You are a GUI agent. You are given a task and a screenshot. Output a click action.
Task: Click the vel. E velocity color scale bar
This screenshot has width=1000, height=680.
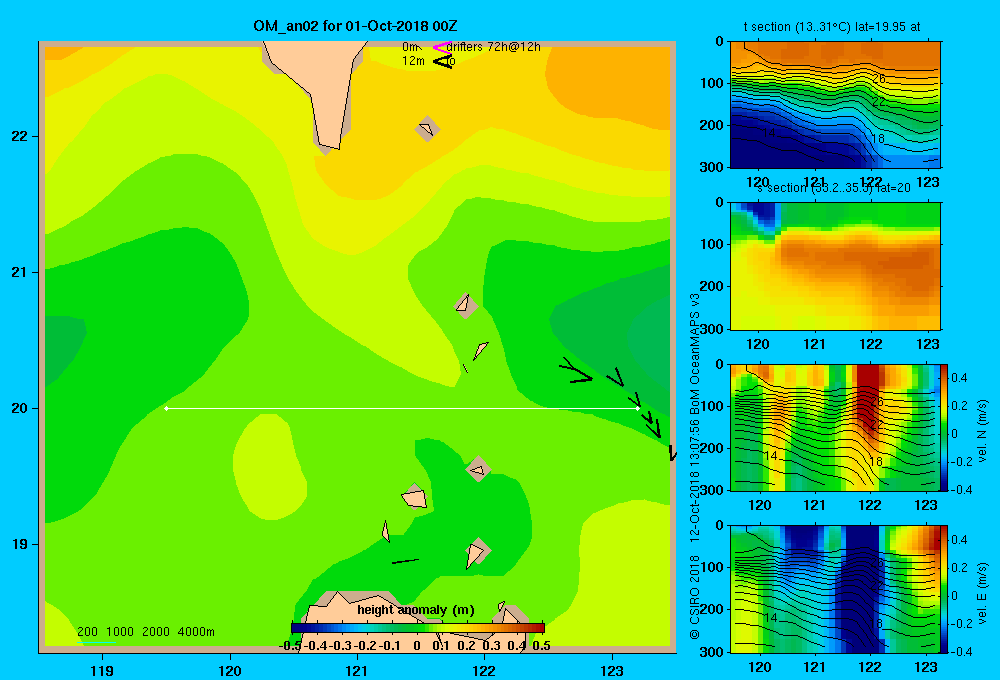(944, 589)
